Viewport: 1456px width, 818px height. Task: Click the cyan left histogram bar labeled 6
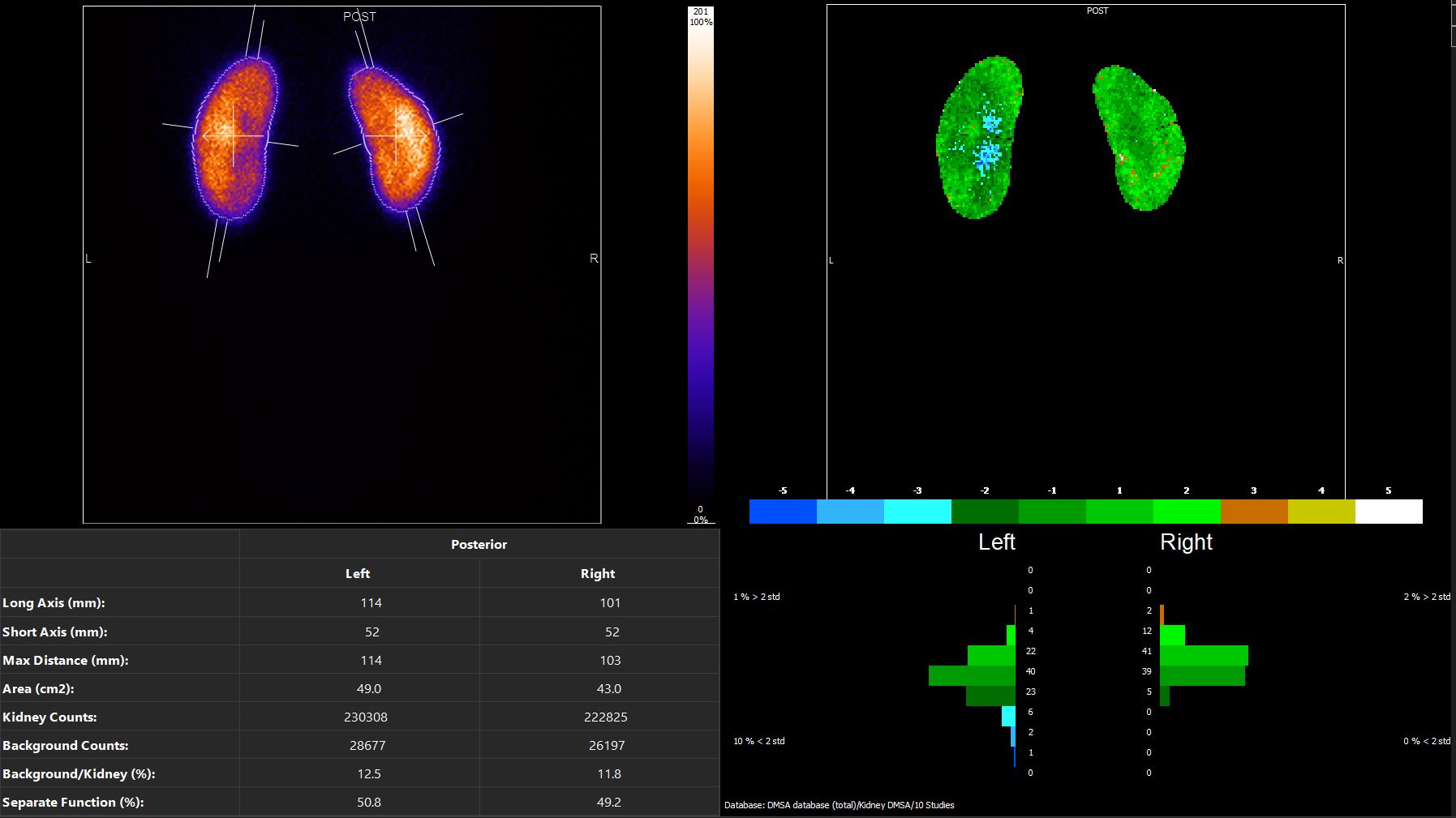(x=1008, y=716)
